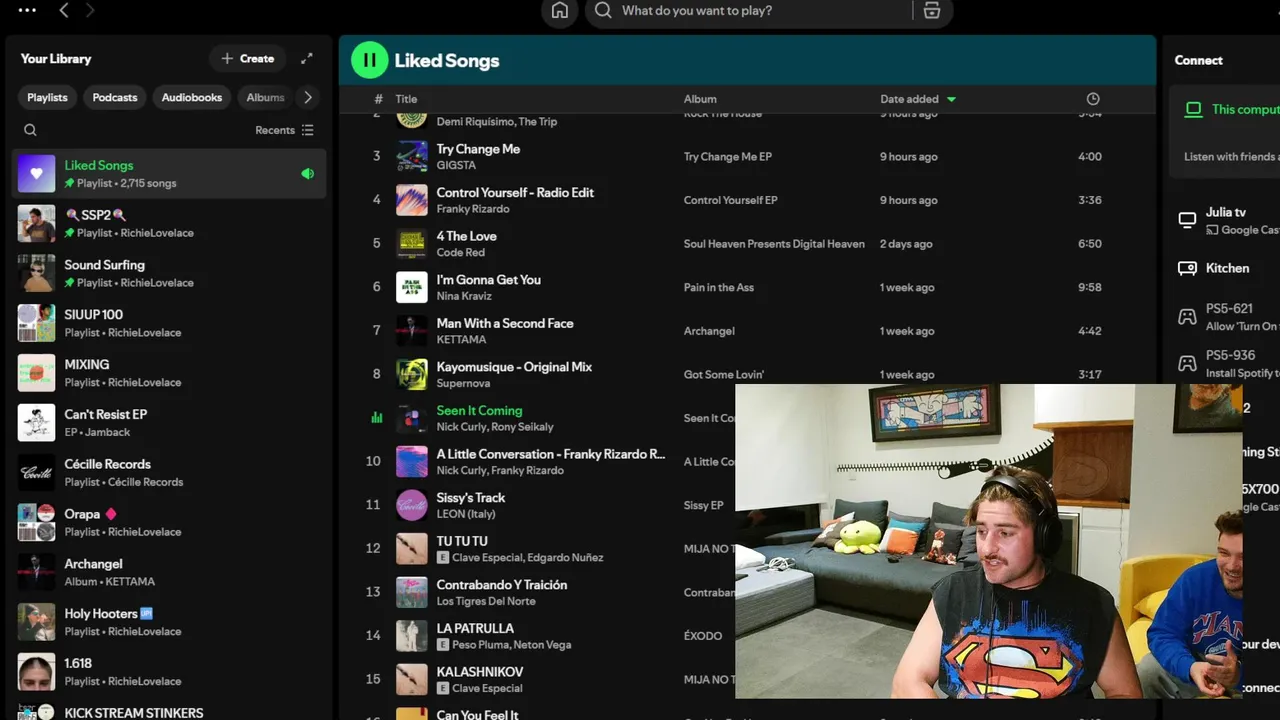Screen dimensions: 1280x720
Task: Pause playback of Liked Songs
Action: coord(369,60)
